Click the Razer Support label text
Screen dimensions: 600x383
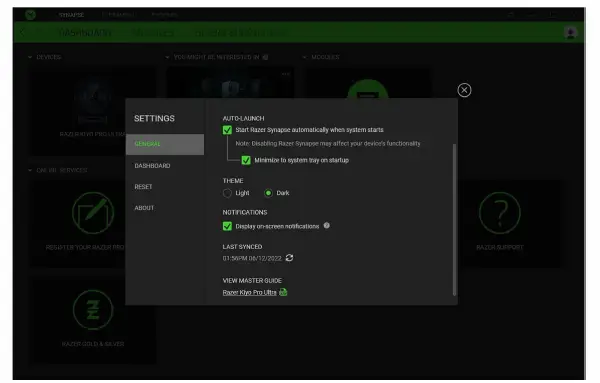pyautogui.click(x=500, y=248)
